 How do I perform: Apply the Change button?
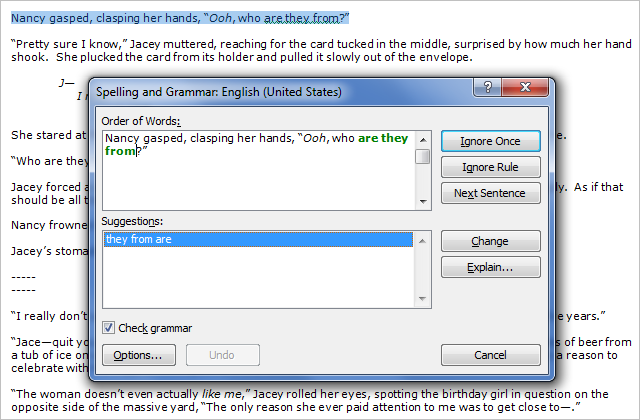click(491, 241)
